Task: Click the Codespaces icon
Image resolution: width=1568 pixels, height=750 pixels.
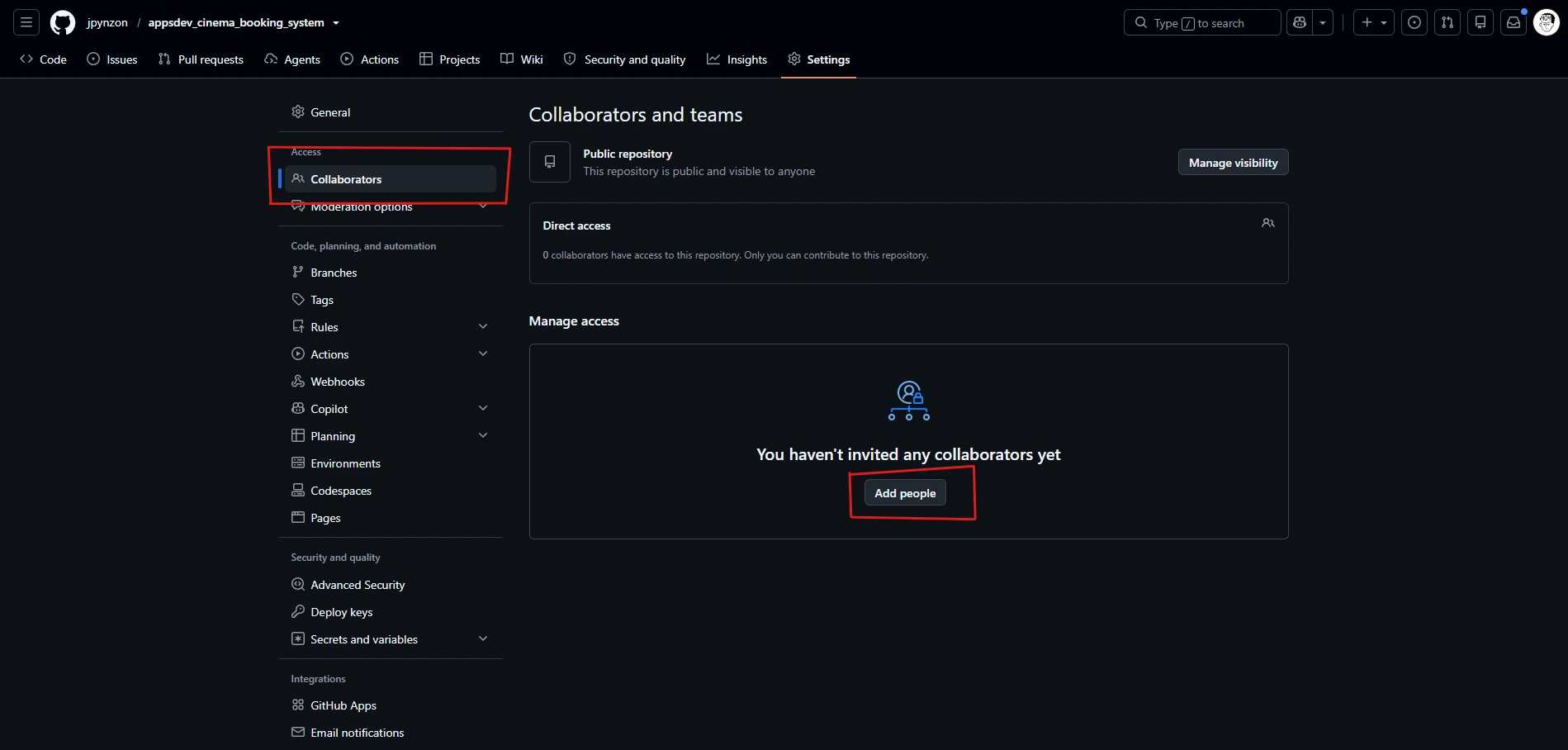Action: tap(298, 490)
